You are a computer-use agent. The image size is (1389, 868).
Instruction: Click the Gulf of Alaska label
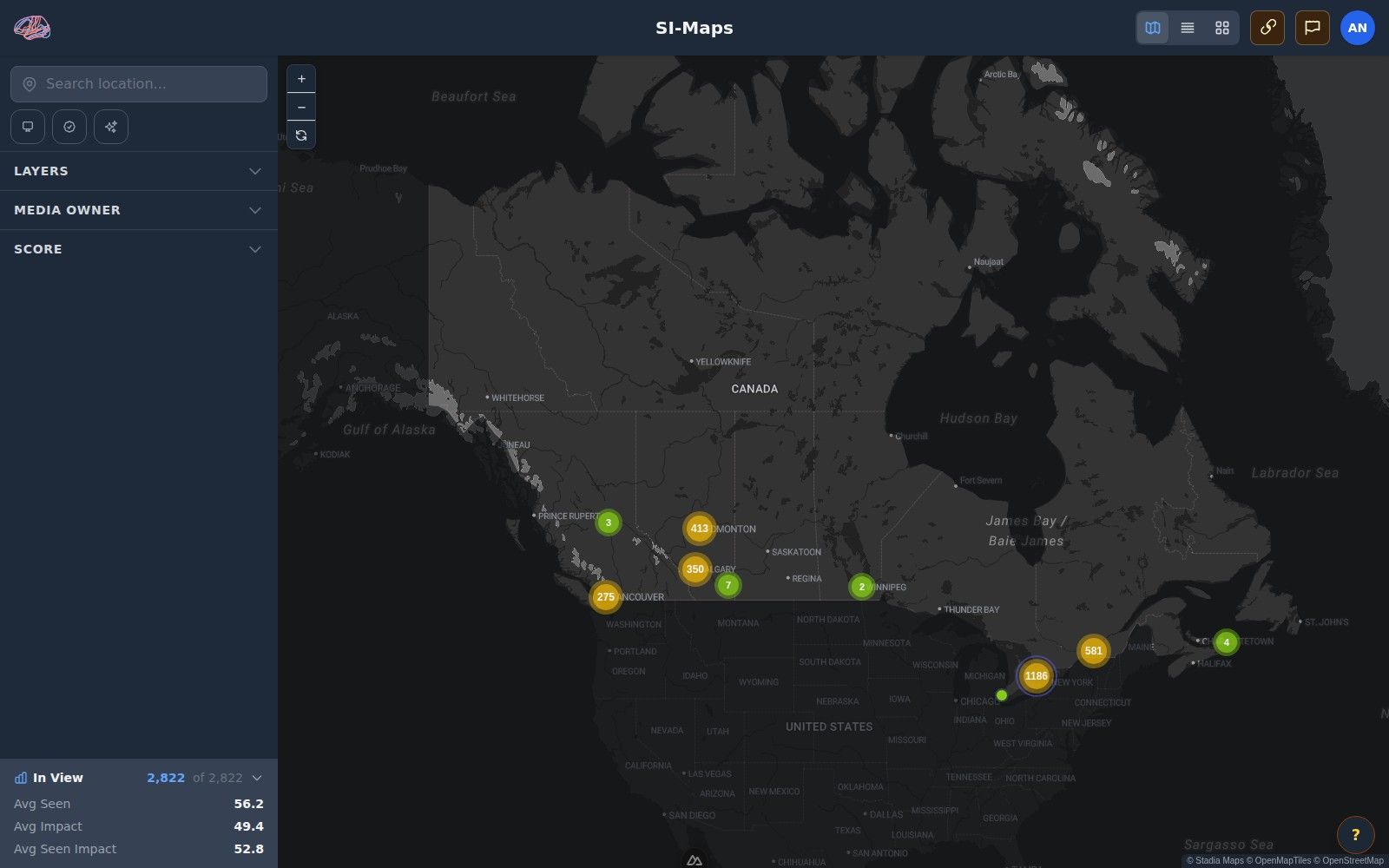389,430
